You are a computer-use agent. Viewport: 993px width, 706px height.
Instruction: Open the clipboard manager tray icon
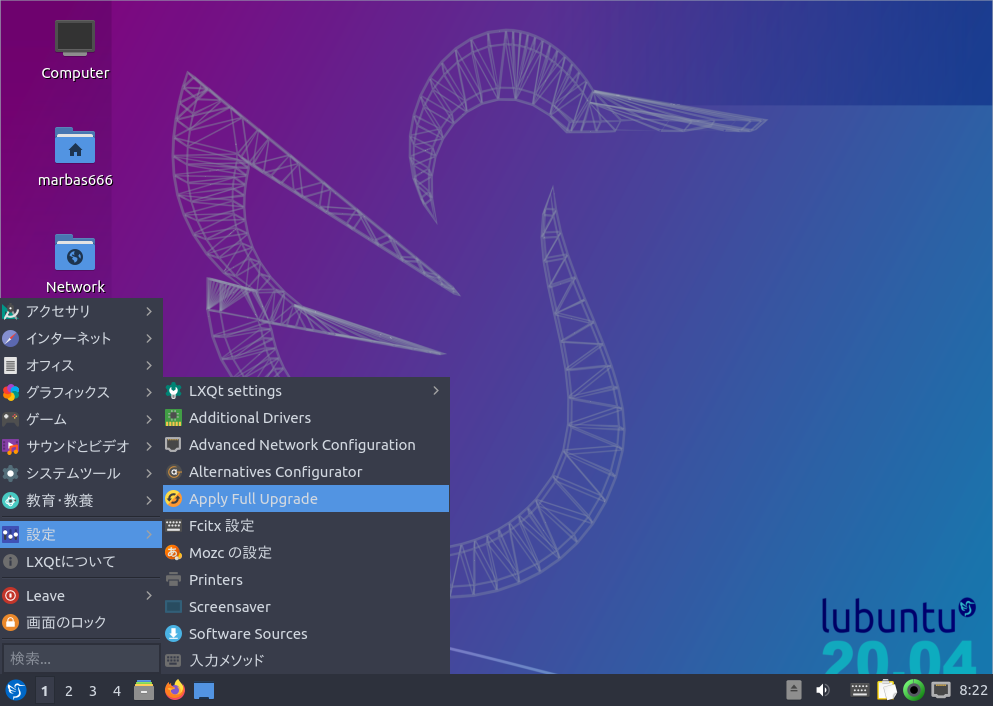click(887, 690)
